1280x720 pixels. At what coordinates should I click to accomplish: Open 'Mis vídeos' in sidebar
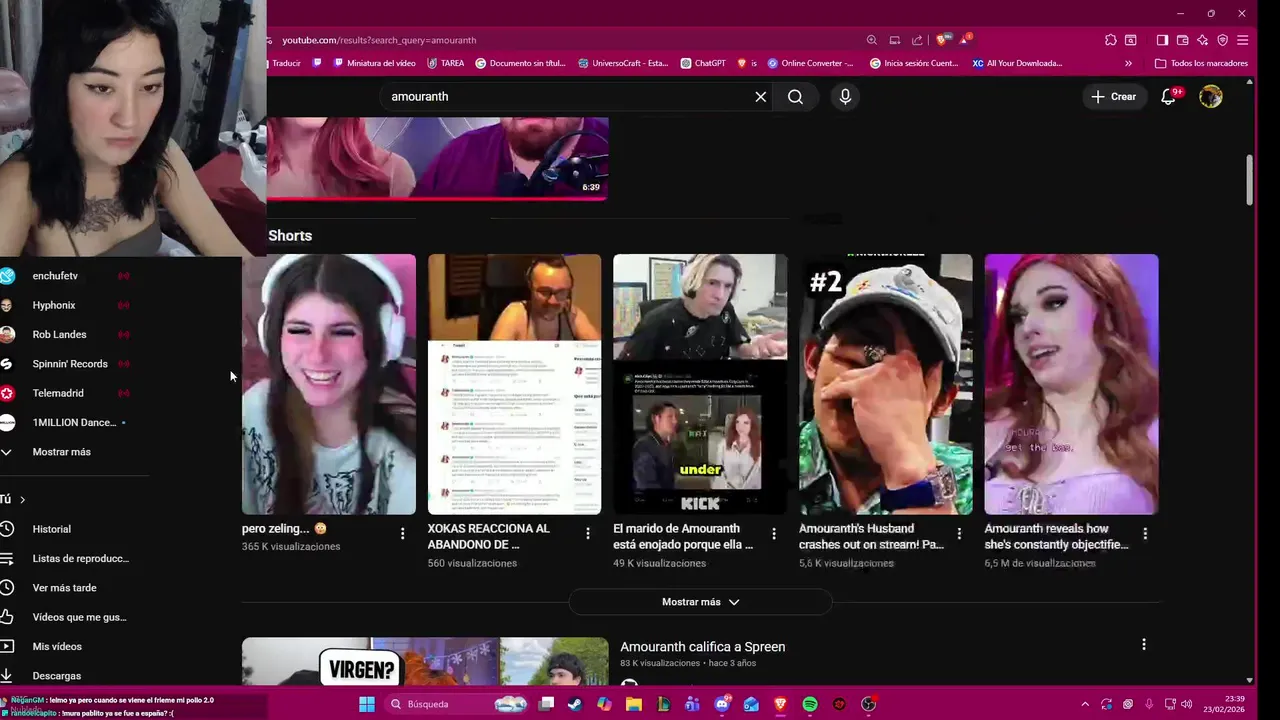click(57, 646)
